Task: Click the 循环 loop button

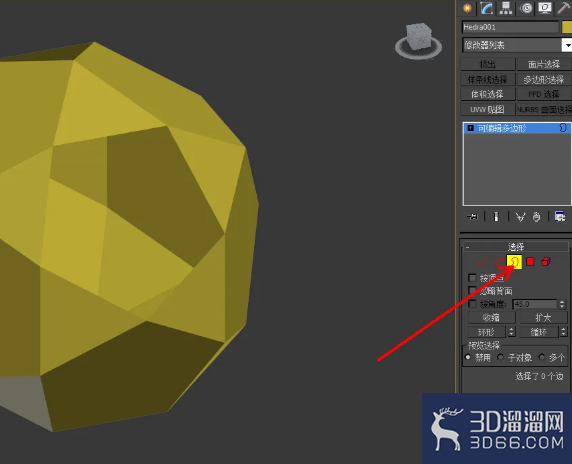Action: coord(539,332)
